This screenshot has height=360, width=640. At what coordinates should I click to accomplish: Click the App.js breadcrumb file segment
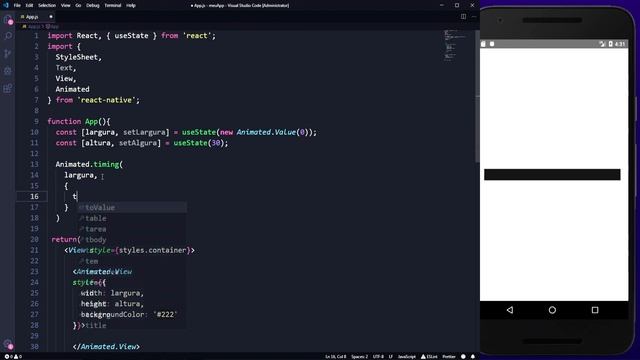click(x=32, y=27)
